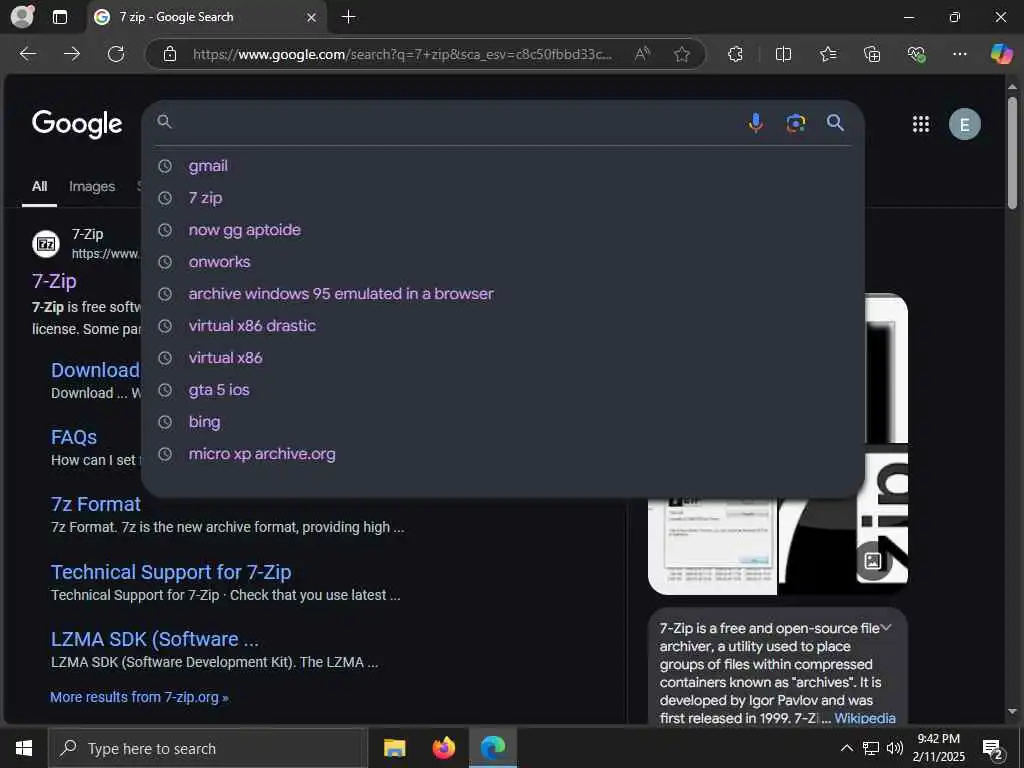Open File Explorer from taskbar

point(394,748)
